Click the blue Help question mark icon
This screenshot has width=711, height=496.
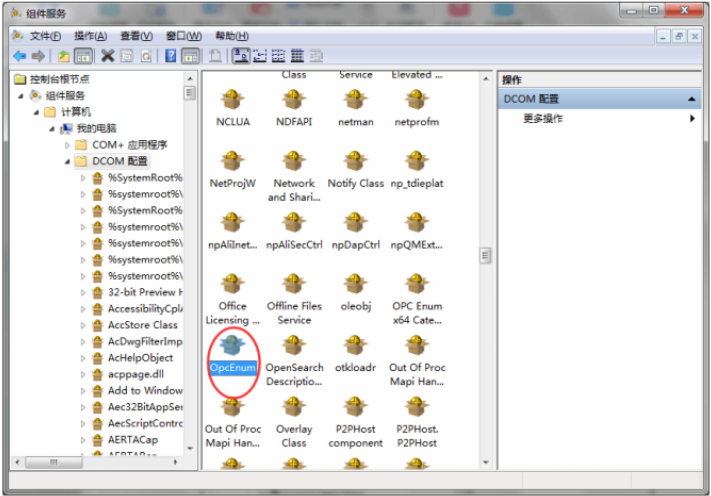coord(170,56)
